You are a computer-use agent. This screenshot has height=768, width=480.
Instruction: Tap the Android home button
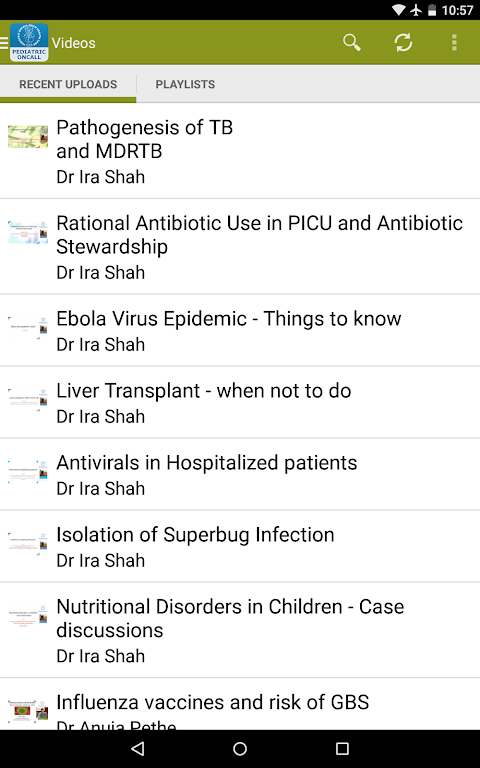(x=240, y=748)
